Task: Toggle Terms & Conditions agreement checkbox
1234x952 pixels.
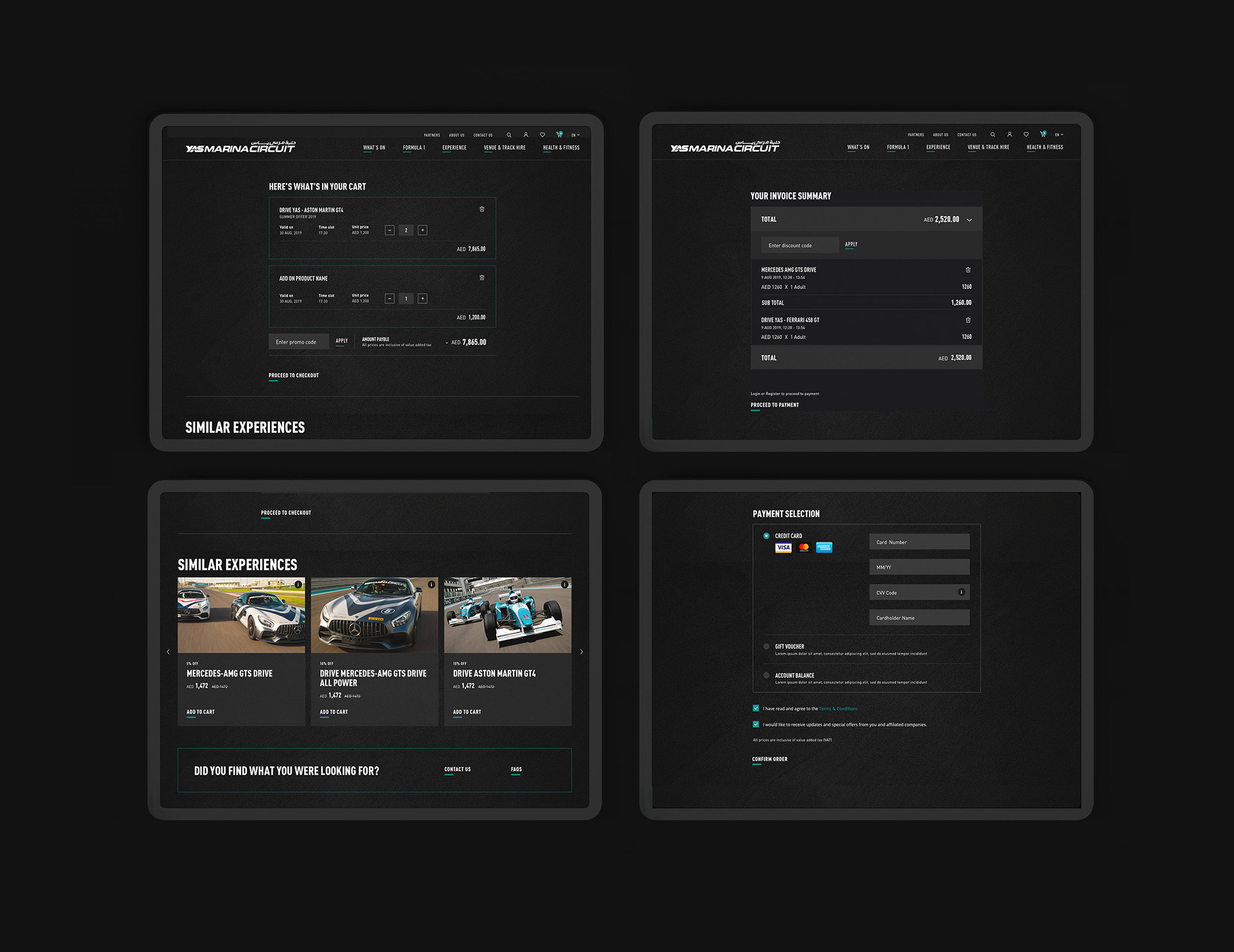Action: click(x=756, y=708)
